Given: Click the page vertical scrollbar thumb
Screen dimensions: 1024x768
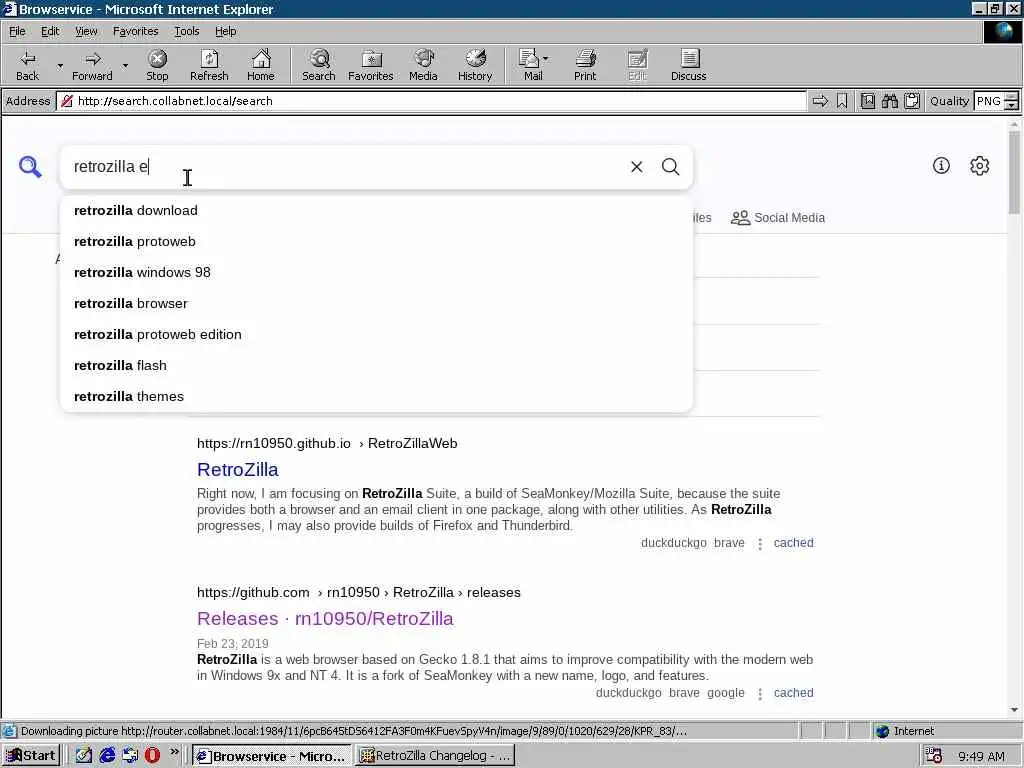Looking at the screenshot, I should coord(1014,172).
